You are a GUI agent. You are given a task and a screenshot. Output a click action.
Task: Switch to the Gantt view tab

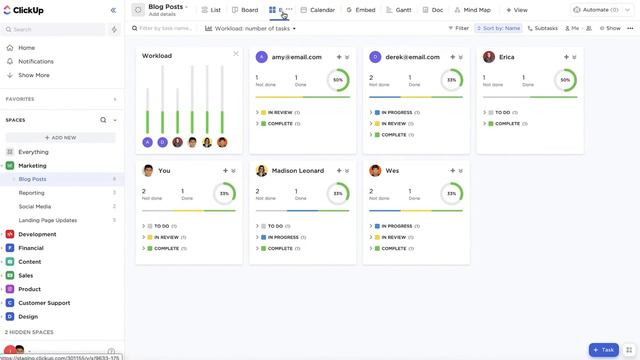click(399, 10)
